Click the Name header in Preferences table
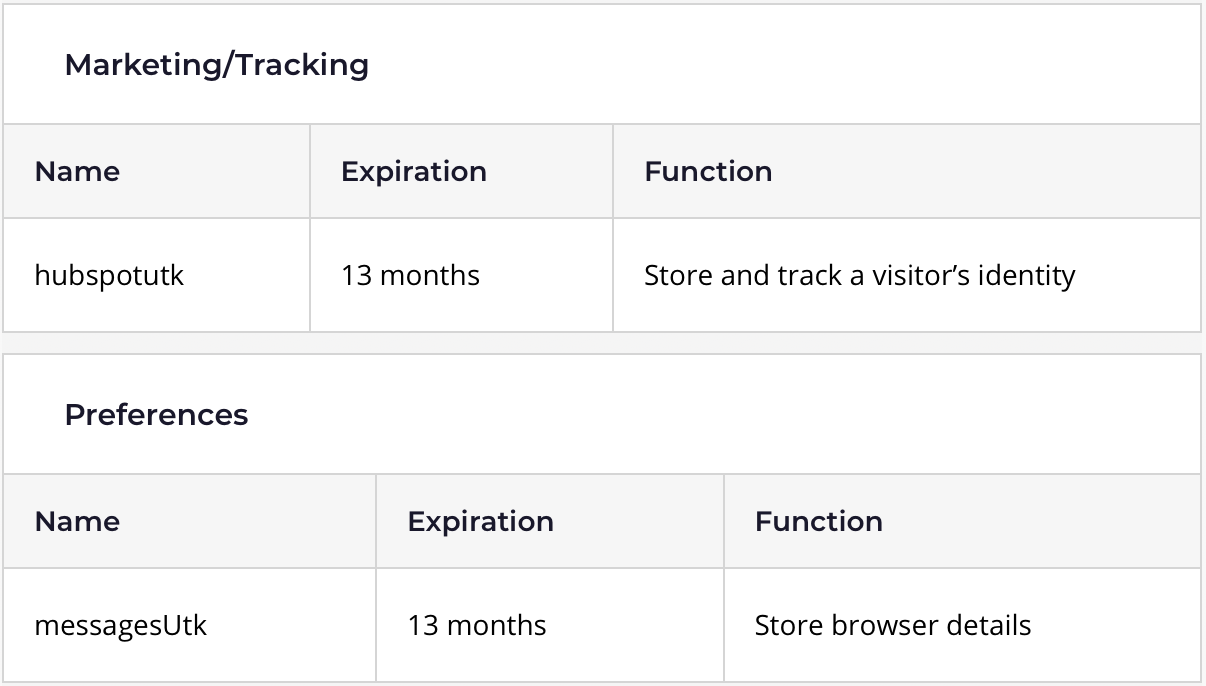Screen dimensions: 1206x686 (77, 522)
